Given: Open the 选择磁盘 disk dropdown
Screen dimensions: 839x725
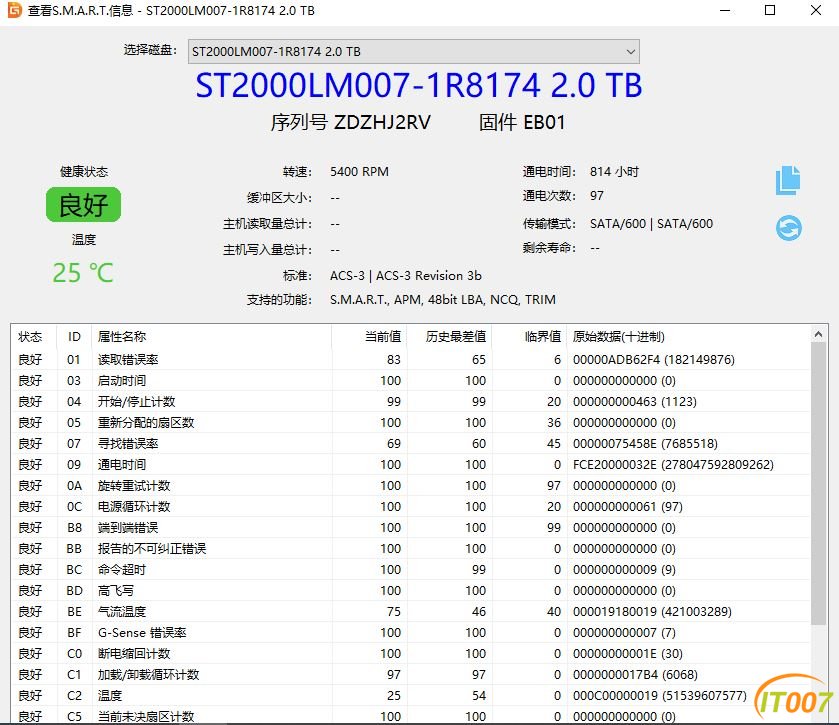Looking at the screenshot, I should (x=414, y=51).
